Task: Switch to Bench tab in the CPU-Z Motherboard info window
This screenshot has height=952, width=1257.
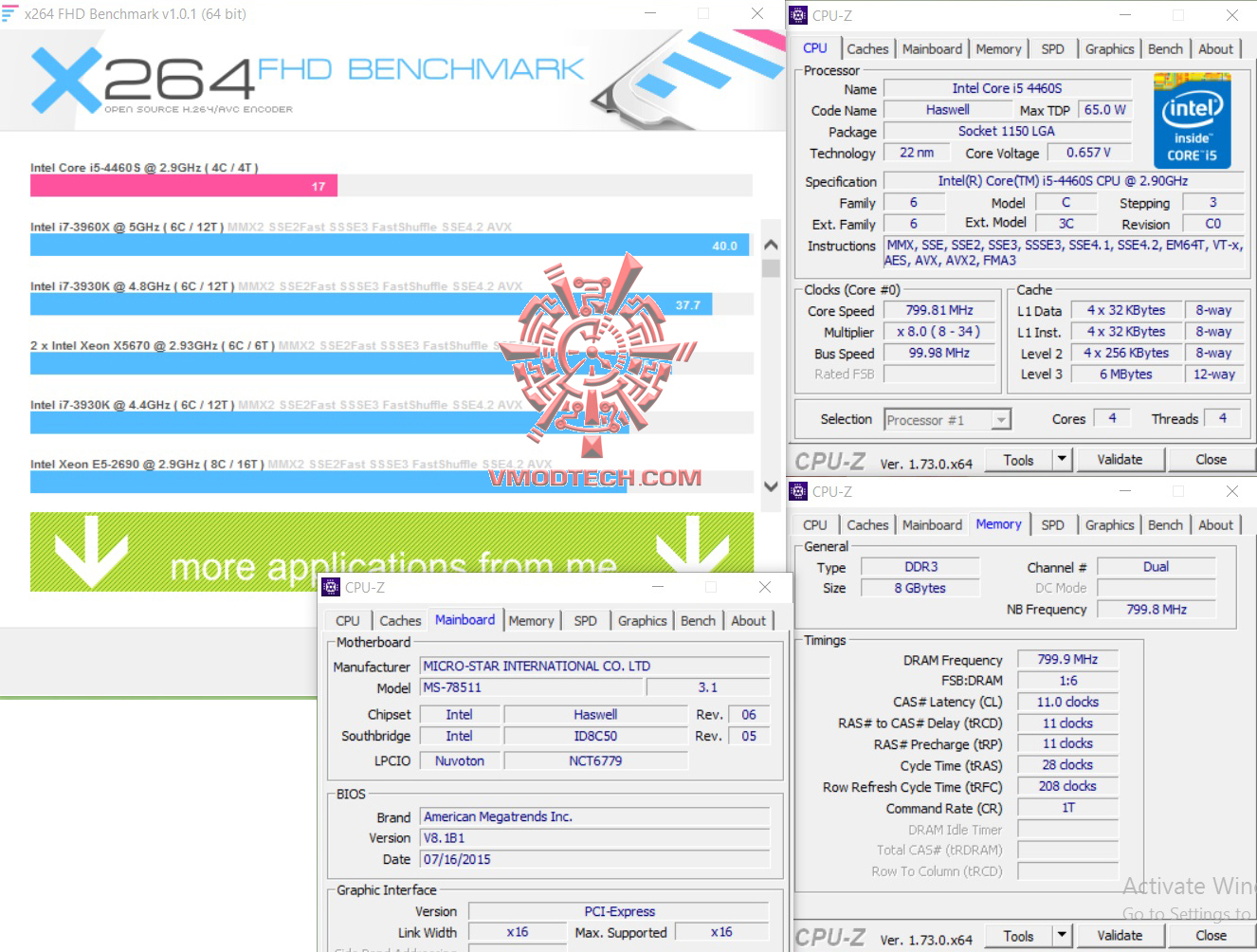Action: 698,621
